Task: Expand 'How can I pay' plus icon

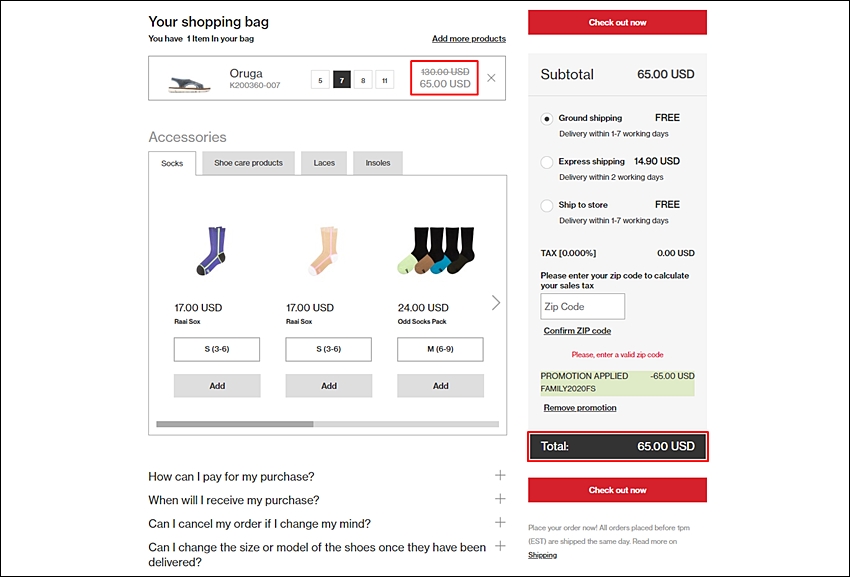Action: (x=500, y=476)
